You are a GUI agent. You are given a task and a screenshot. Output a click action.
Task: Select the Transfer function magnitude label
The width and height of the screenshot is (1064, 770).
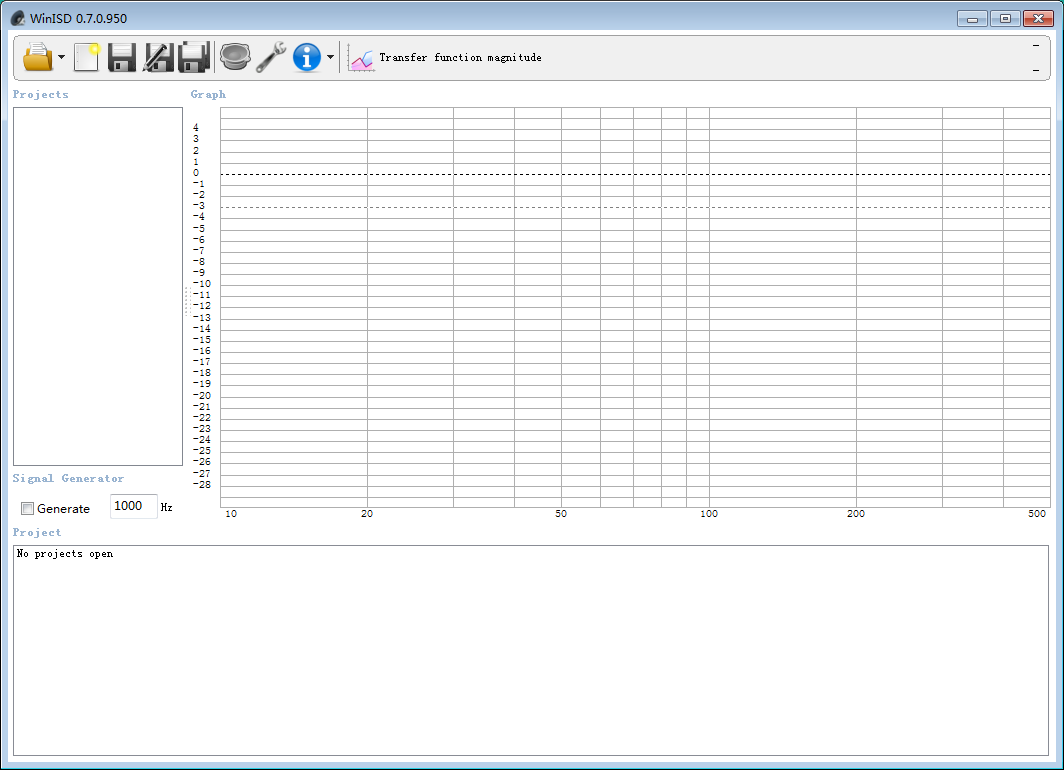point(460,58)
